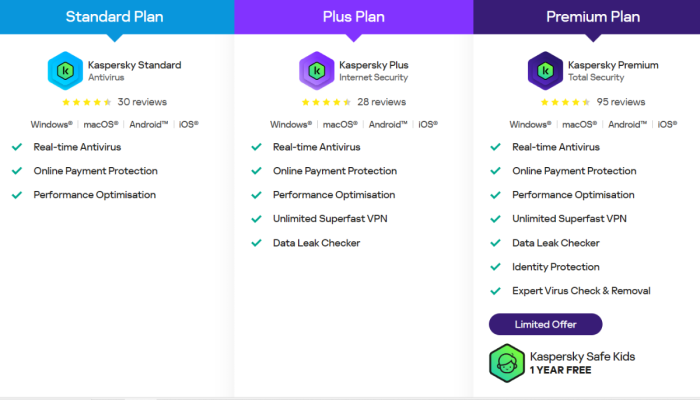Open the 28 reviews link
Screen dimensions: 700x400
click(x=381, y=102)
